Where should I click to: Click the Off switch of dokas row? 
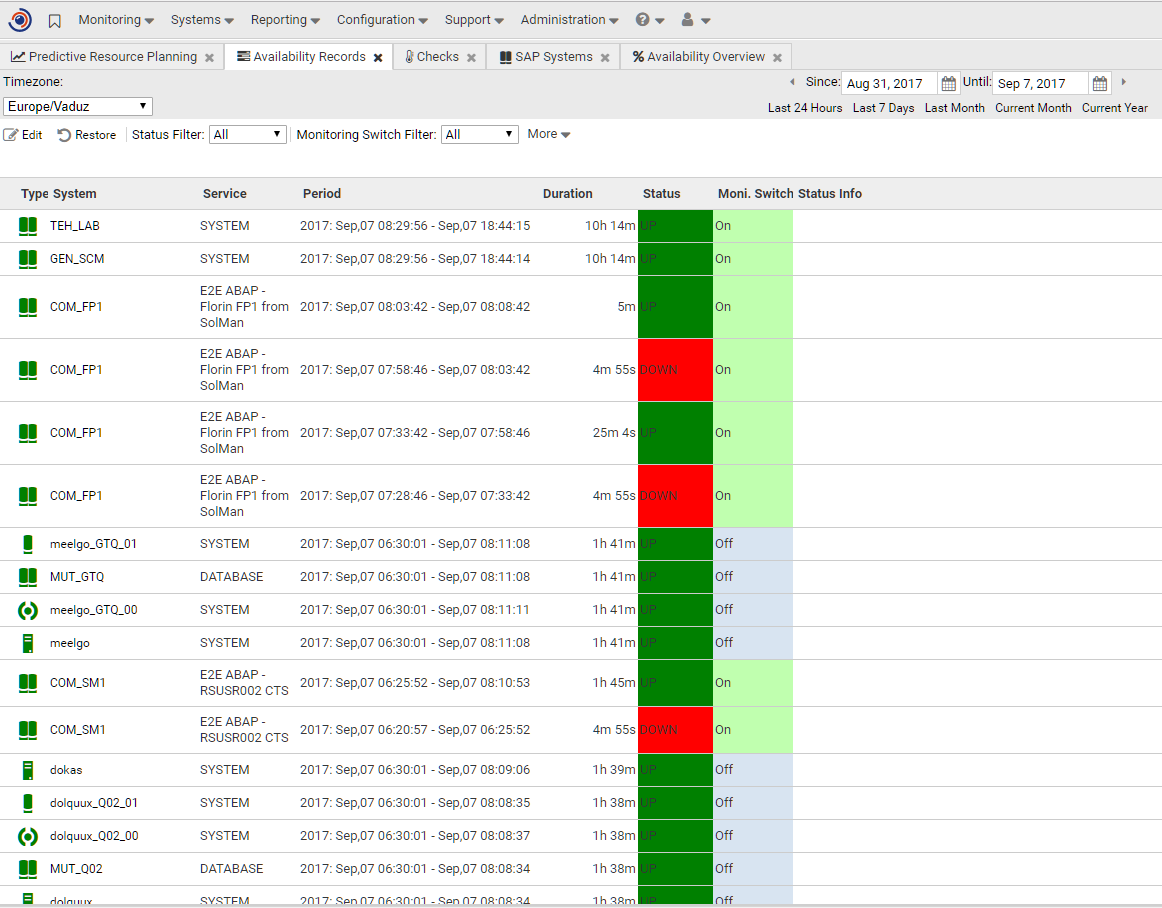[753, 770]
